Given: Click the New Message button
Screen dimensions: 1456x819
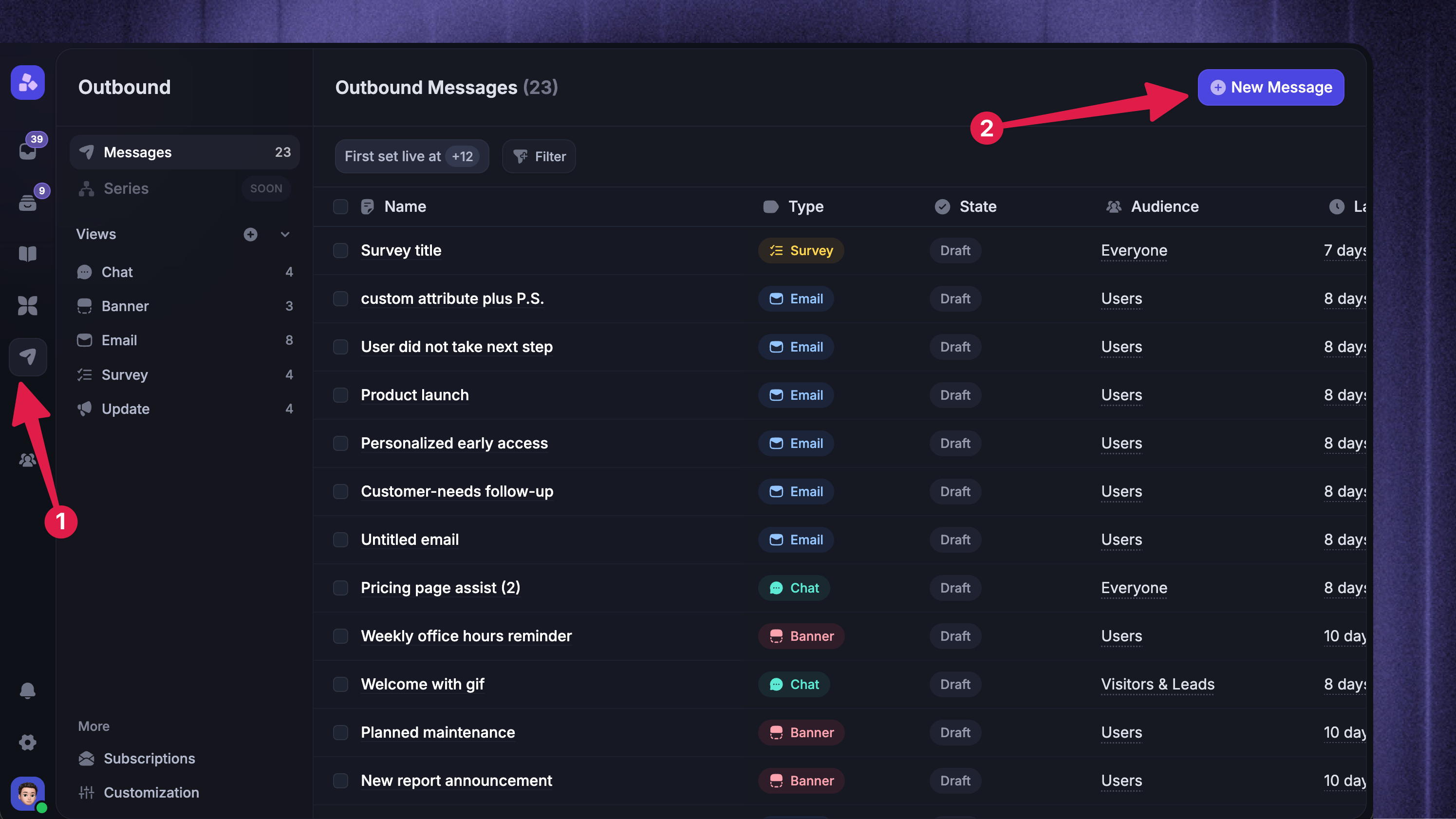Looking at the screenshot, I should point(1270,87).
